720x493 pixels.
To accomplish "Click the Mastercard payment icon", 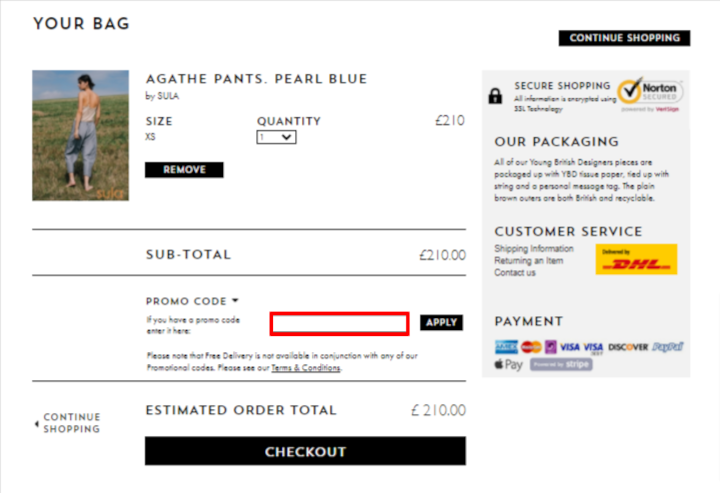I will (x=531, y=347).
